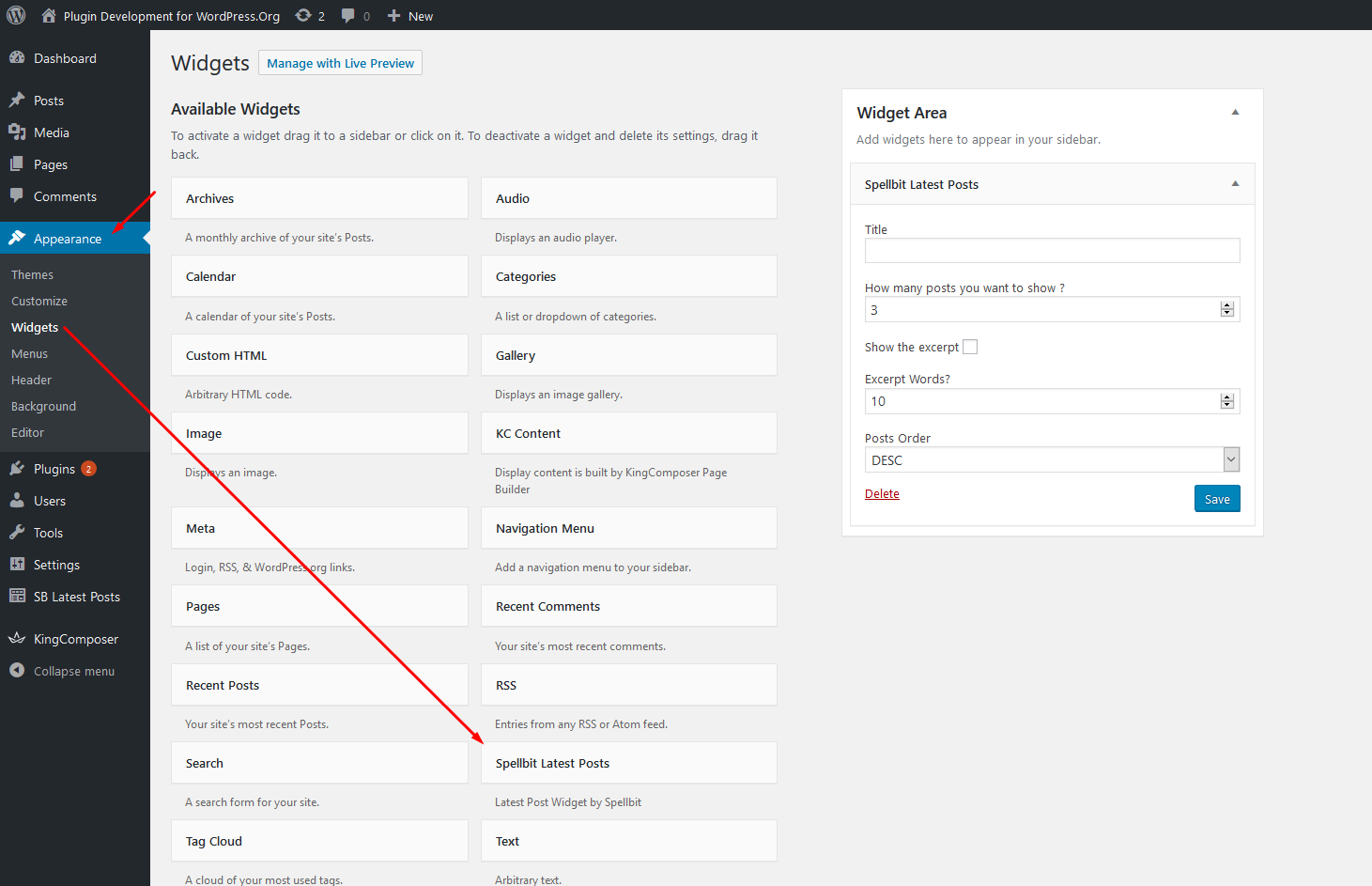Click the Delete link in widget
1372x886 pixels.
[x=882, y=494]
